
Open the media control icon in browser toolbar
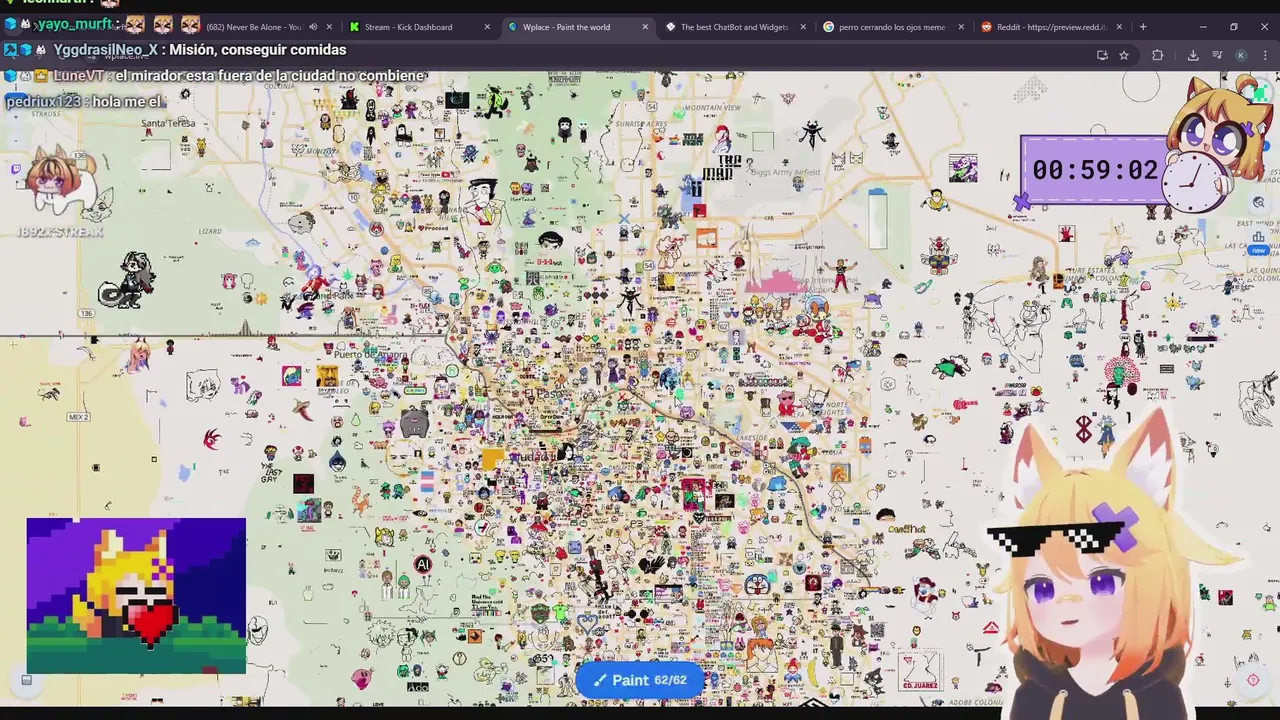click(x=1217, y=55)
